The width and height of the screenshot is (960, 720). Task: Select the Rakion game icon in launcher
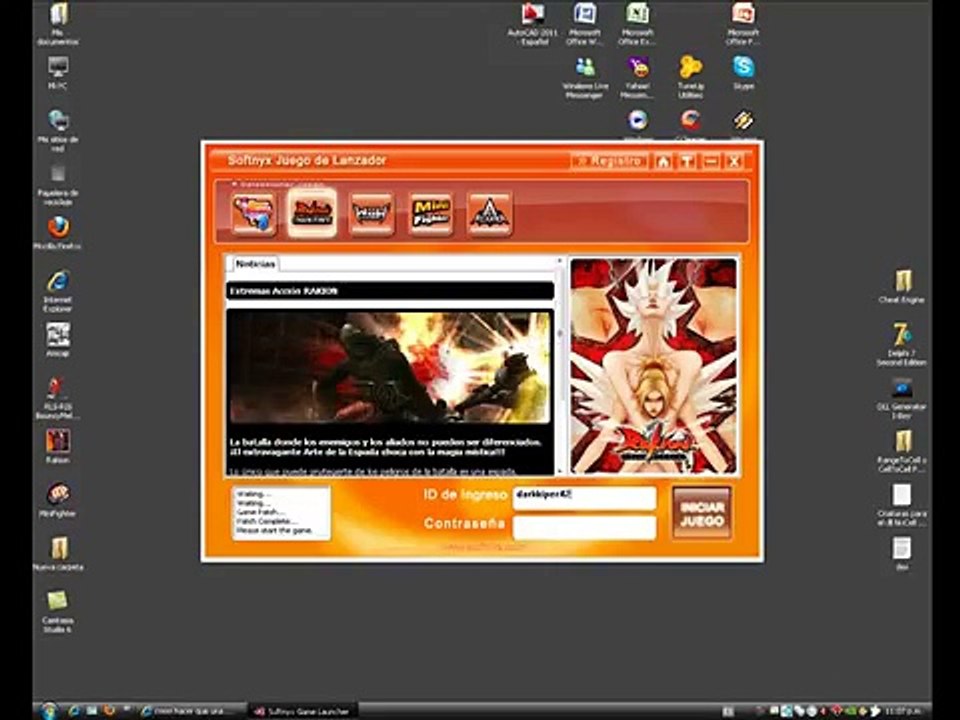[312, 212]
